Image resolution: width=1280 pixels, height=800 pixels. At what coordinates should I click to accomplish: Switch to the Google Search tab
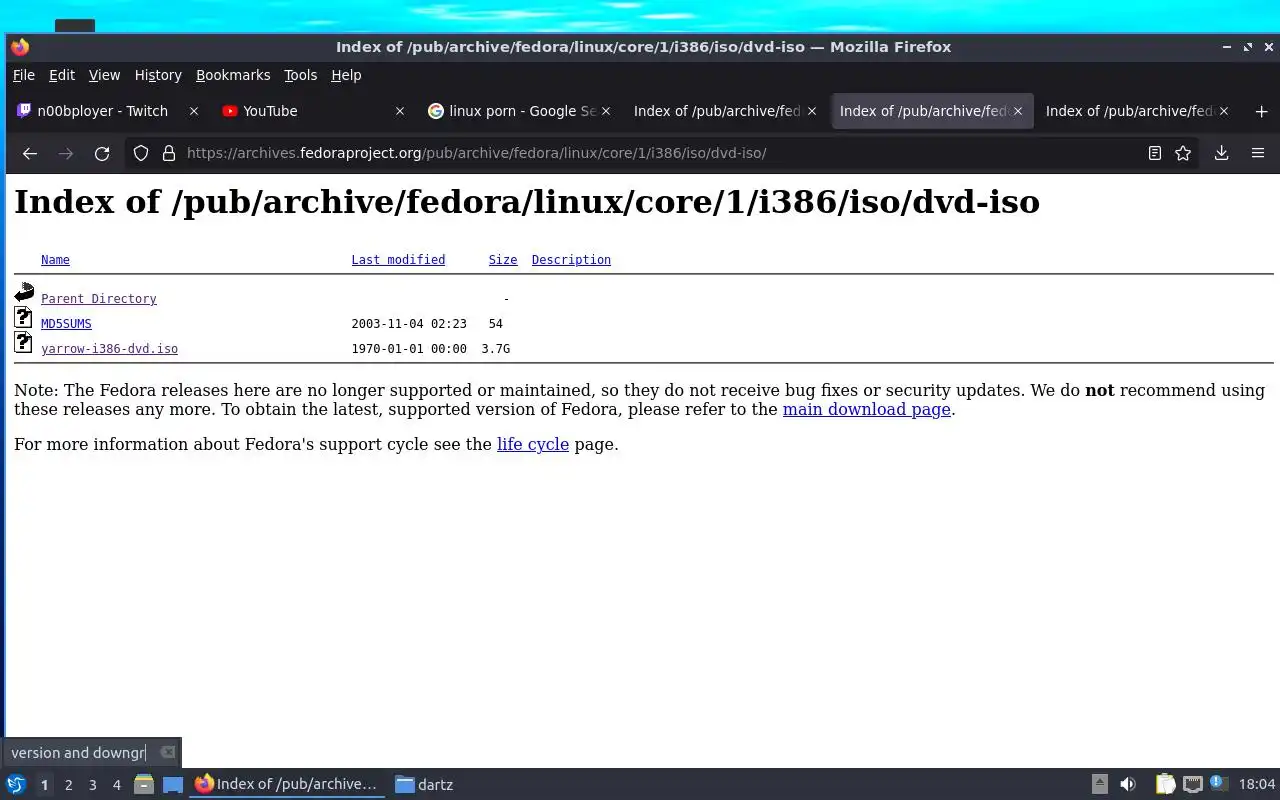pyautogui.click(x=520, y=111)
